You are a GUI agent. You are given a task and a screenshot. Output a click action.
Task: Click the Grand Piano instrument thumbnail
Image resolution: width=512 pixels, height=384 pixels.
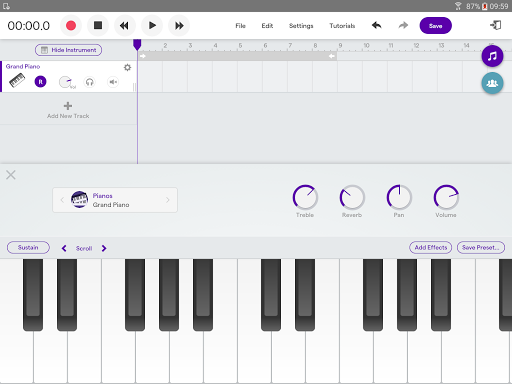pos(79,199)
